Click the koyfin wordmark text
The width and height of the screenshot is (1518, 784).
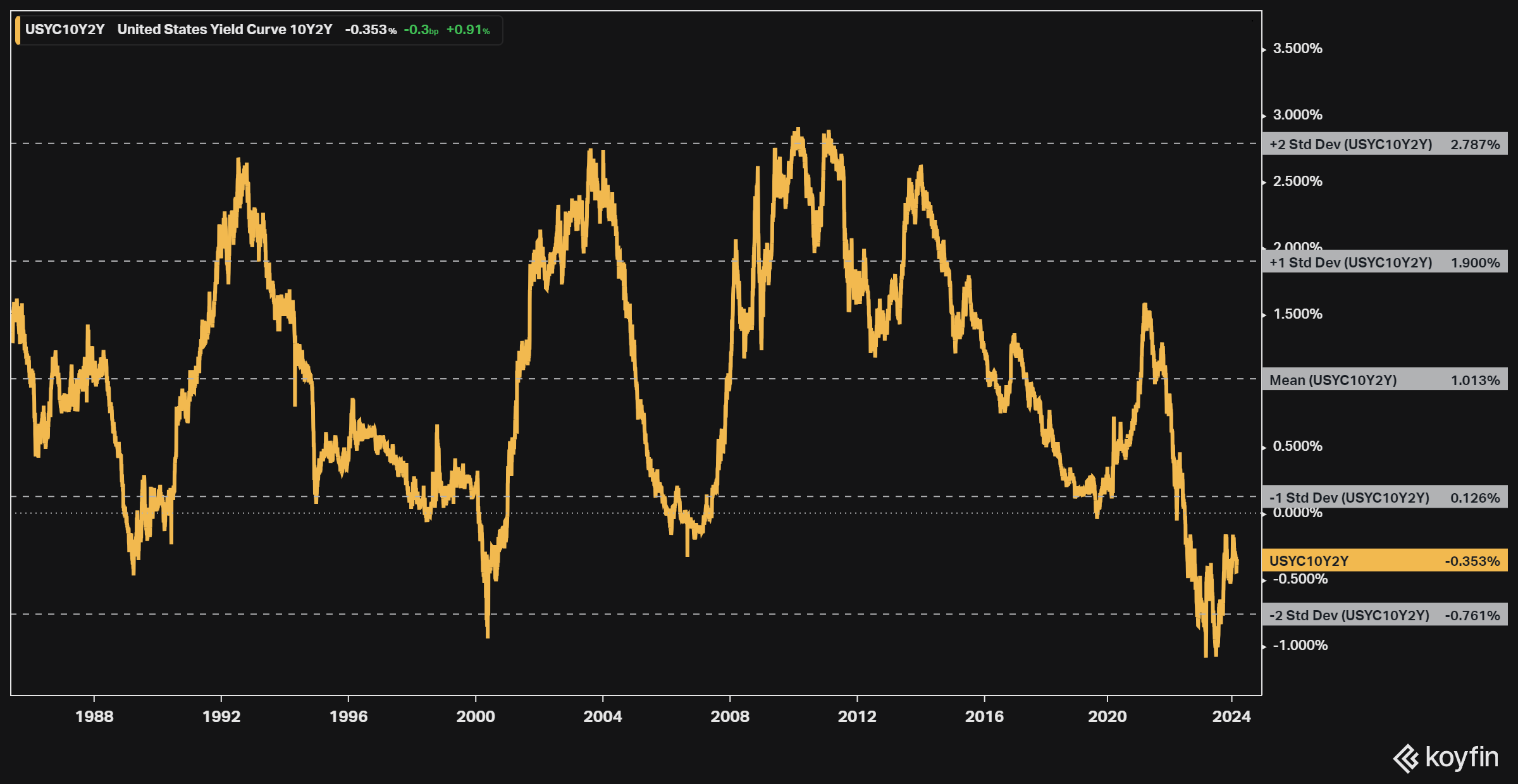pos(1462,757)
